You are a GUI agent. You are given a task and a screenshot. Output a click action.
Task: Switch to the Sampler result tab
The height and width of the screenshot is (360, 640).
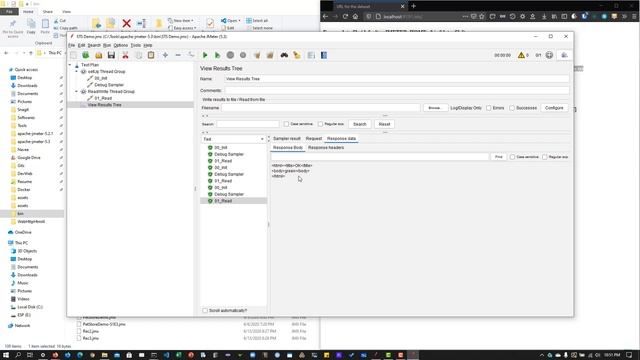(x=287, y=139)
